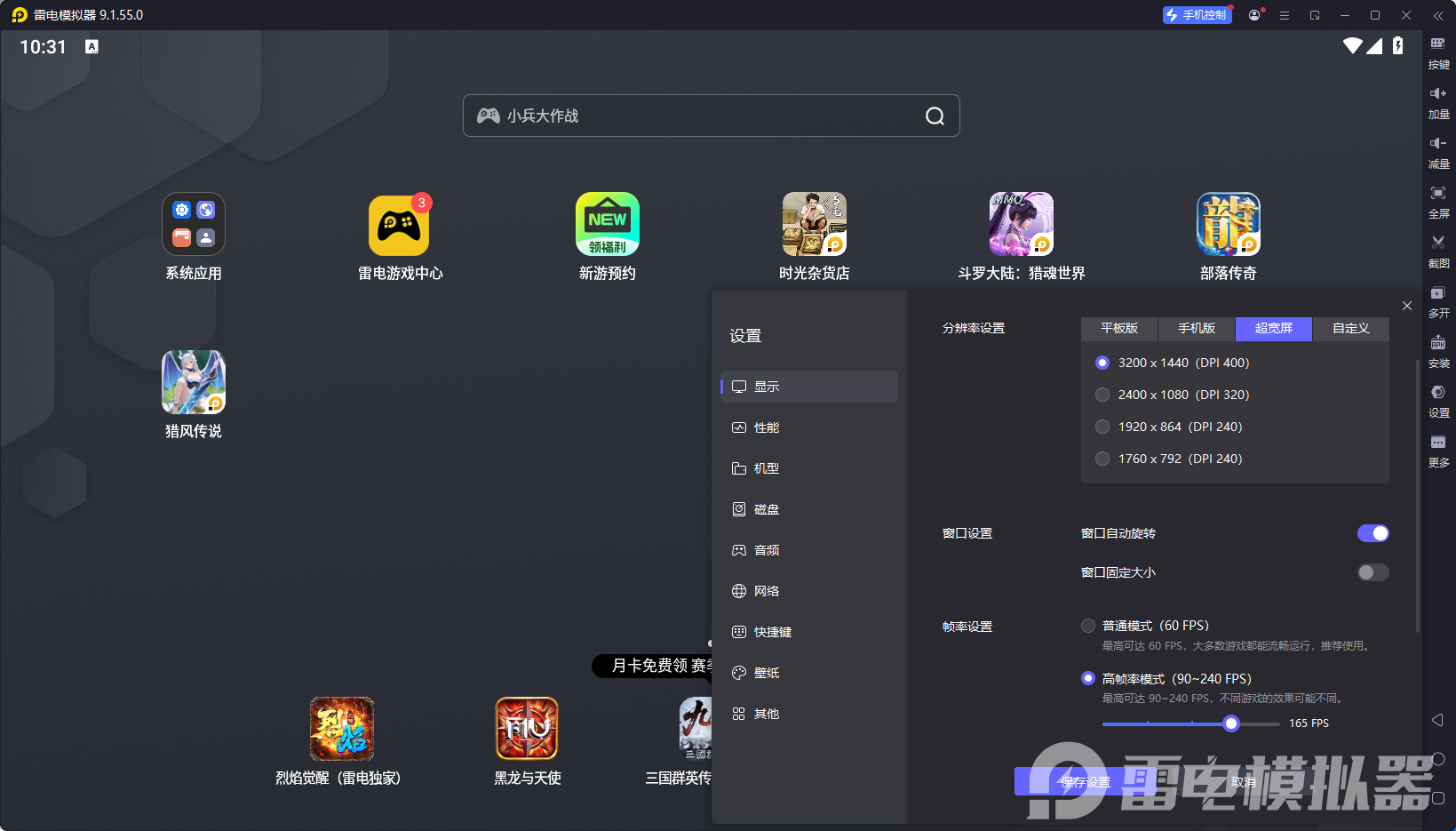
Task: Open the 按键 keyboard mapping icon
Action: pyautogui.click(x=1439, y=52)
